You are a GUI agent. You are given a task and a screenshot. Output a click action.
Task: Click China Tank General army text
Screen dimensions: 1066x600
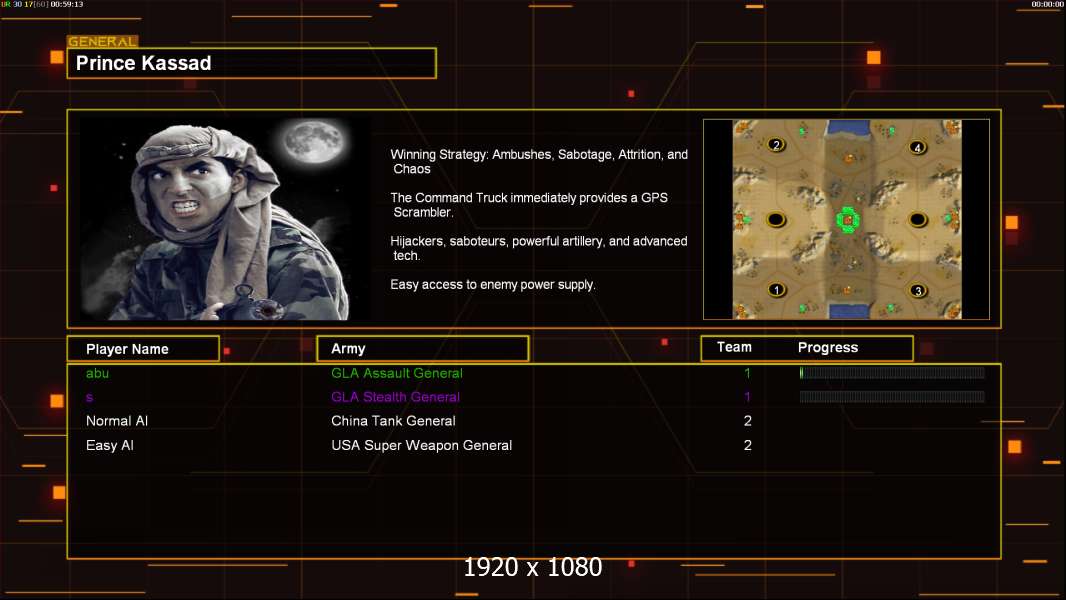point(393,421)
